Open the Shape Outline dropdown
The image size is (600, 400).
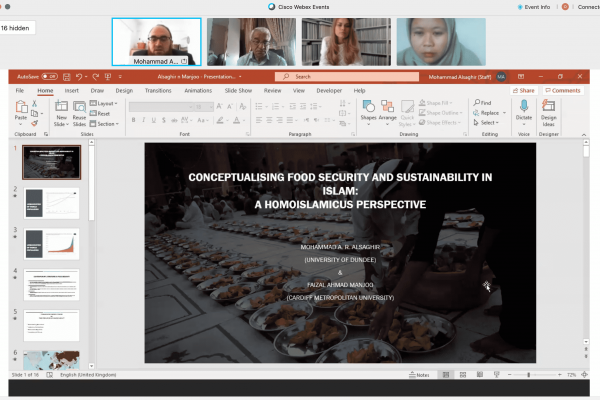pyautogui.click(x=440, y=113)
